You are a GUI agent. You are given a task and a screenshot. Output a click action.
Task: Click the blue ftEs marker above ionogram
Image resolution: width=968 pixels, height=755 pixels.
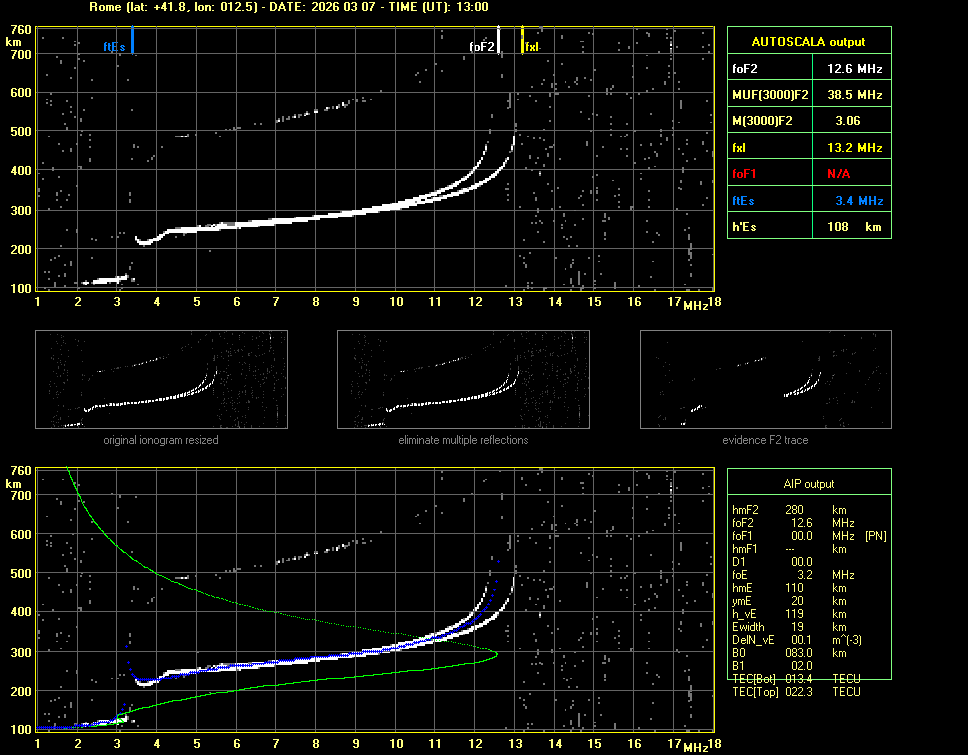131,42
